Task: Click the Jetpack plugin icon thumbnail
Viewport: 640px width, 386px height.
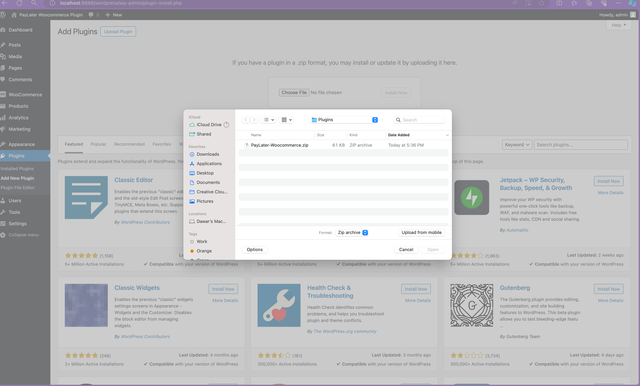Action: coord(471,197)
